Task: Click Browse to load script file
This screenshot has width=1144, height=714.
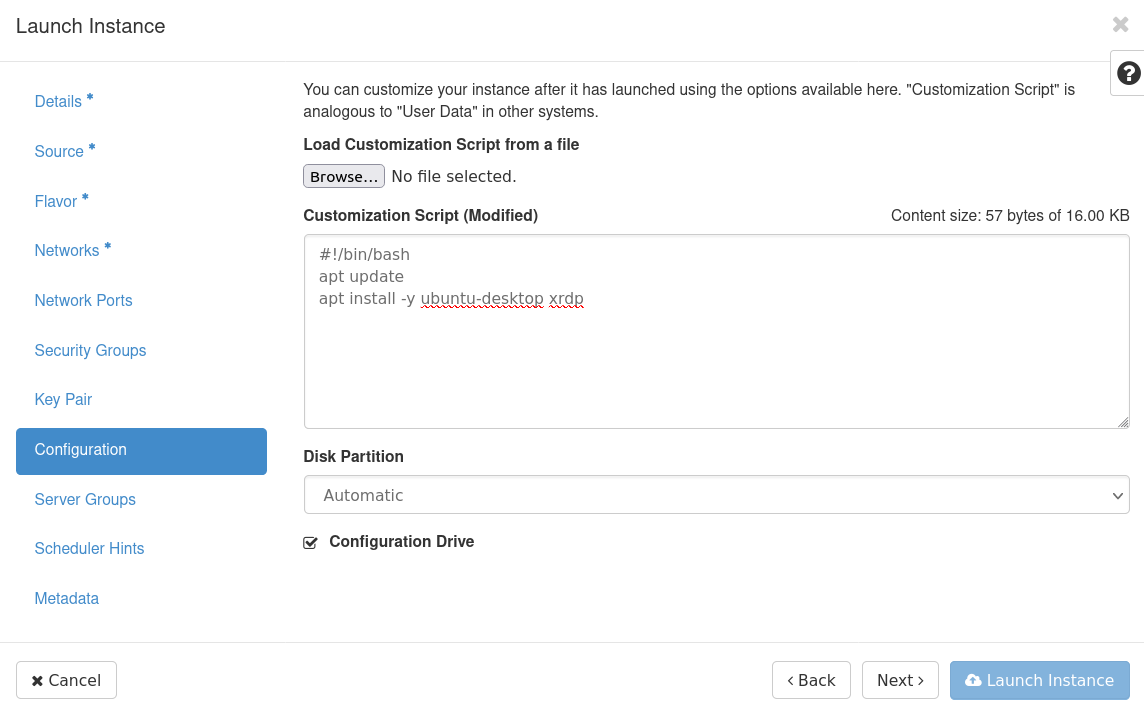Action: pyautogui.click(x=343, y=177)
